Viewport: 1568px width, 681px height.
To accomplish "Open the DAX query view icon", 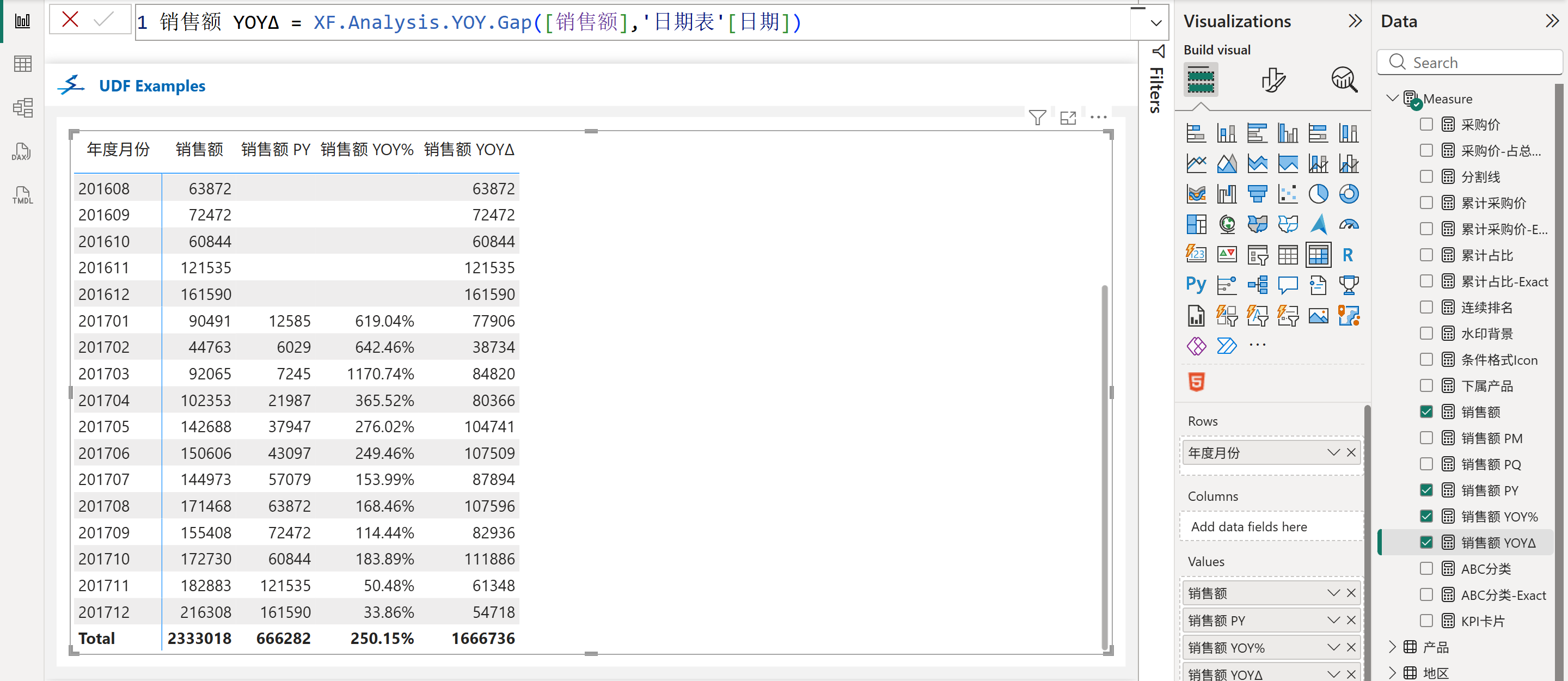I will pos(22,152).
